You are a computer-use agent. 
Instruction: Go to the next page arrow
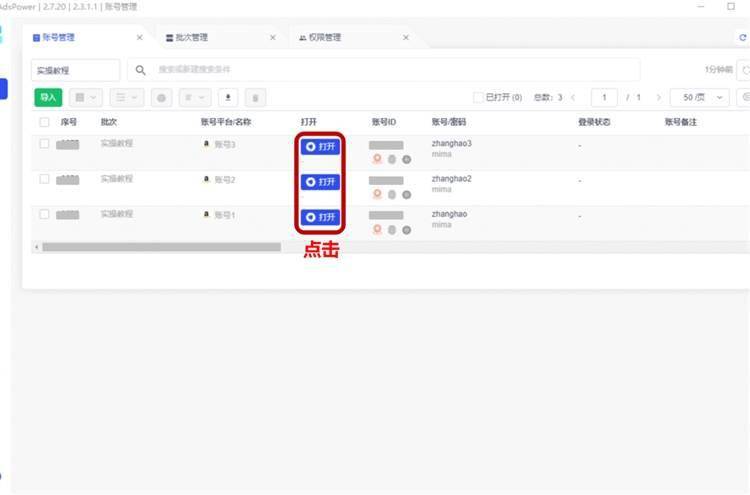[658, 97]
